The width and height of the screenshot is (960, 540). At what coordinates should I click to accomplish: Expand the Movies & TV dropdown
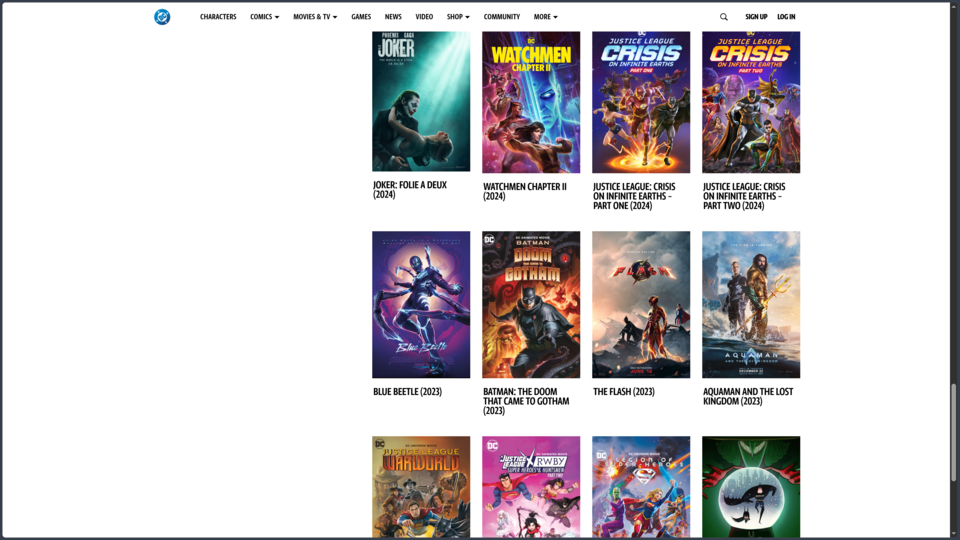315,17
